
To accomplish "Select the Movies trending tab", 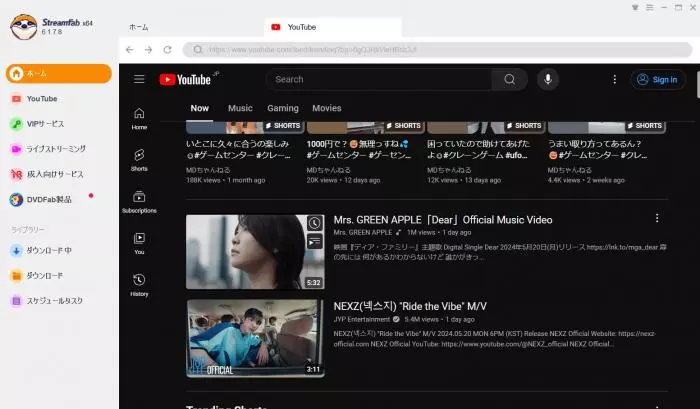I will coord(327,108).
